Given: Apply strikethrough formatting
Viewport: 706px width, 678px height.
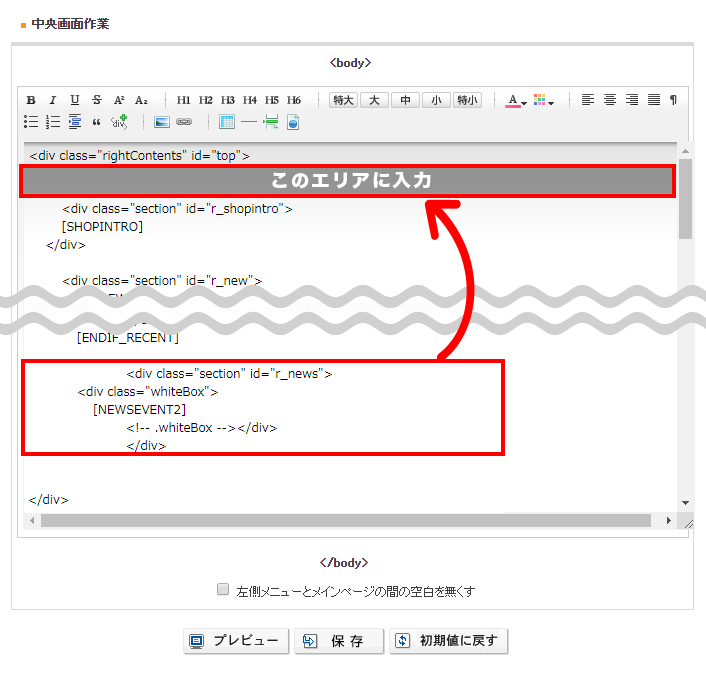Looking at the screenshot, I should [97, 100].
